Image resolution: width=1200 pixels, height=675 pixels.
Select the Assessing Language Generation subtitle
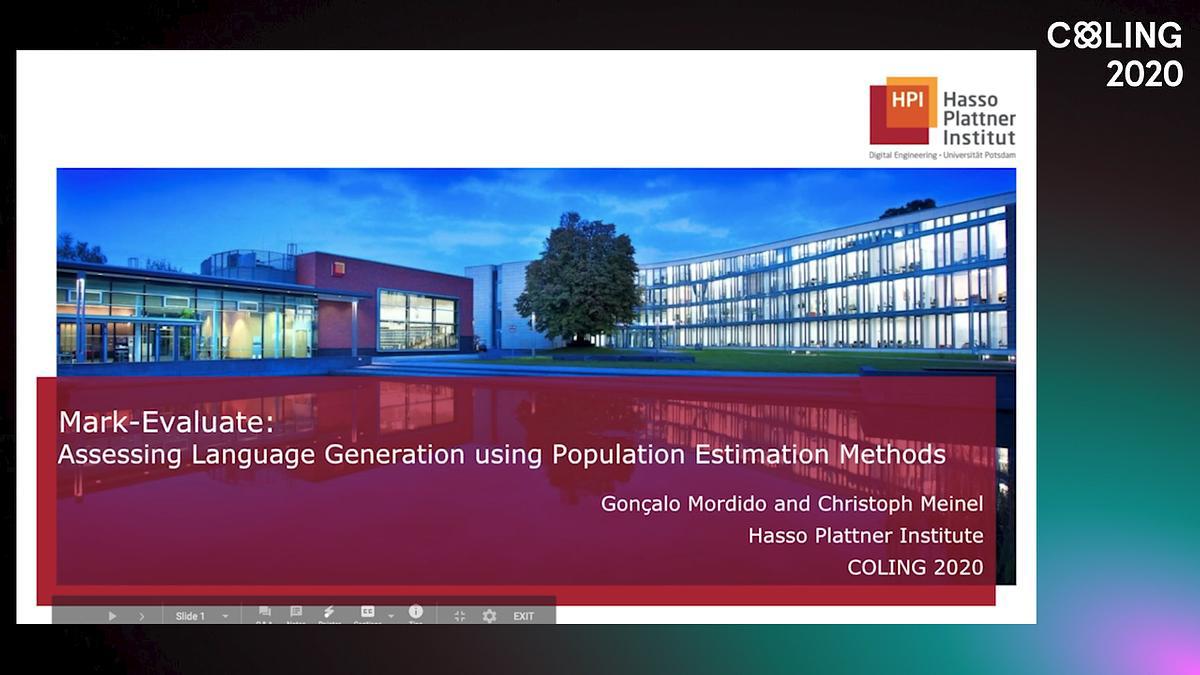point(501,454)
